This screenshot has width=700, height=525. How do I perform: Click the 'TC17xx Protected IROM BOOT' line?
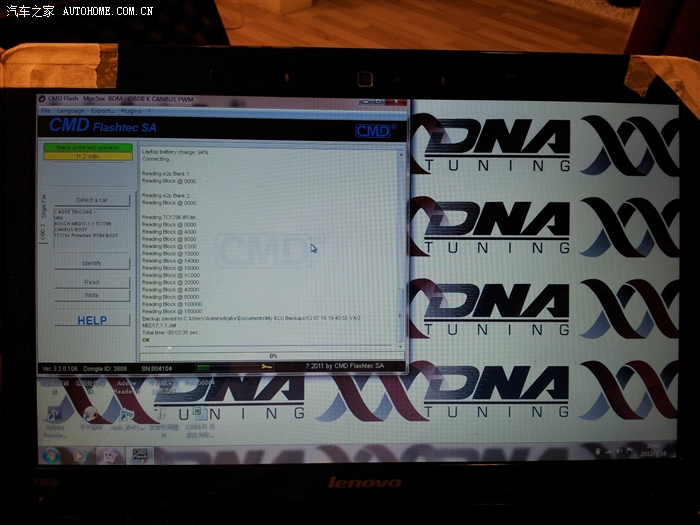(x=86, y=235)
